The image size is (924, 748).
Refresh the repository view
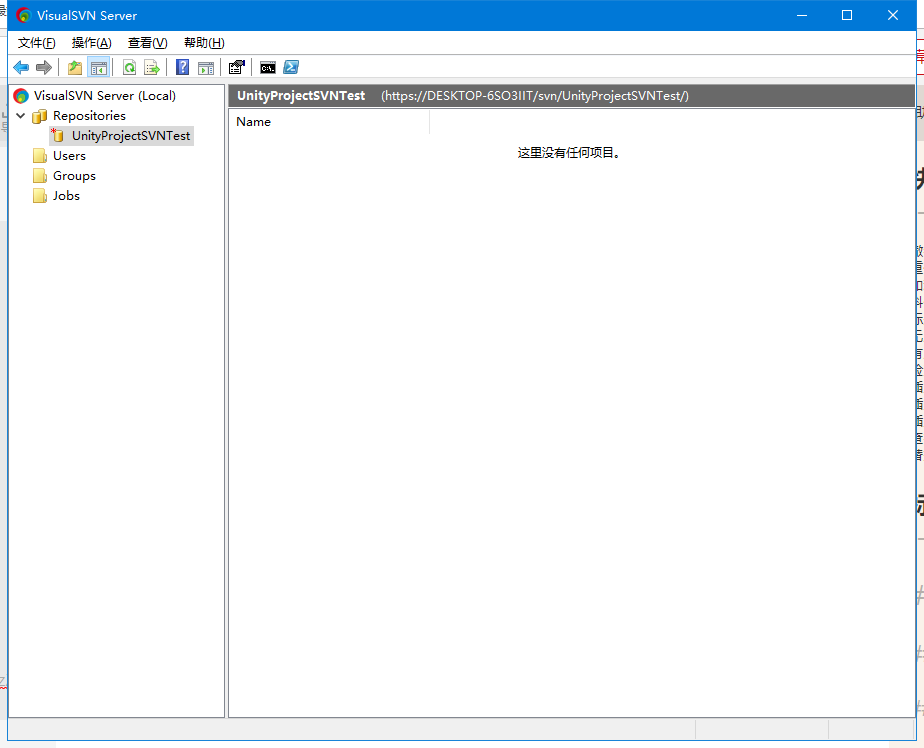(130, 67)
